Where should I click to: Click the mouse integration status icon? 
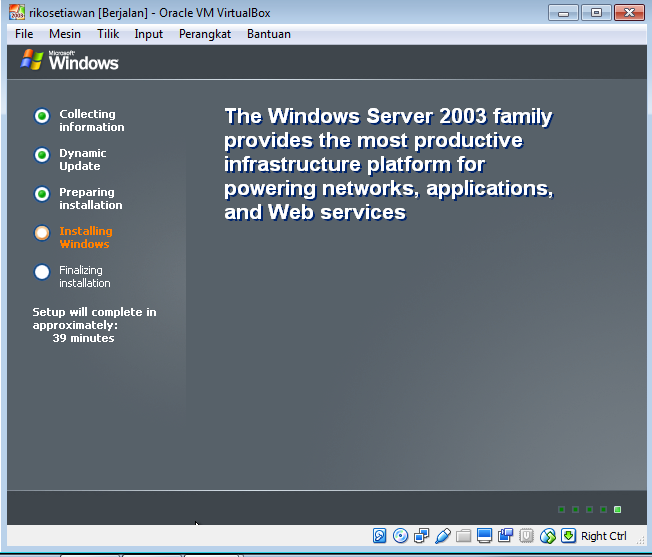pos(548,536)
